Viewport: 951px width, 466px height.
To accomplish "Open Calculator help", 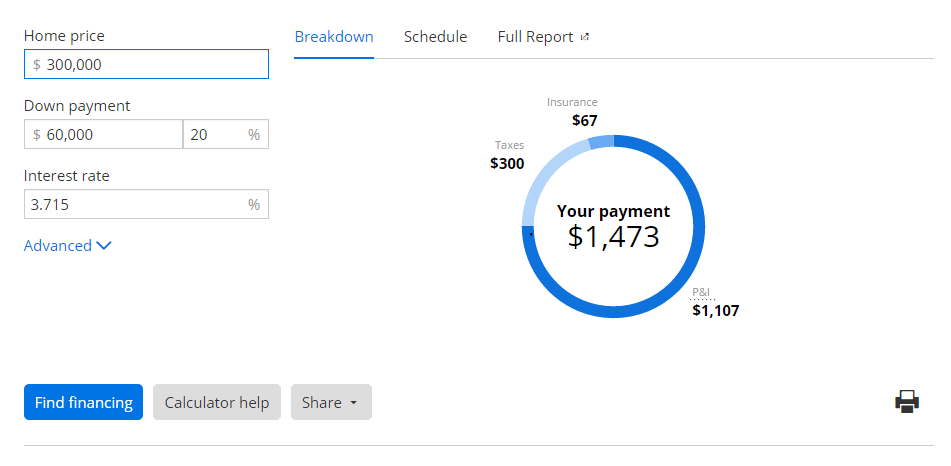I will [x=217, y=402].
